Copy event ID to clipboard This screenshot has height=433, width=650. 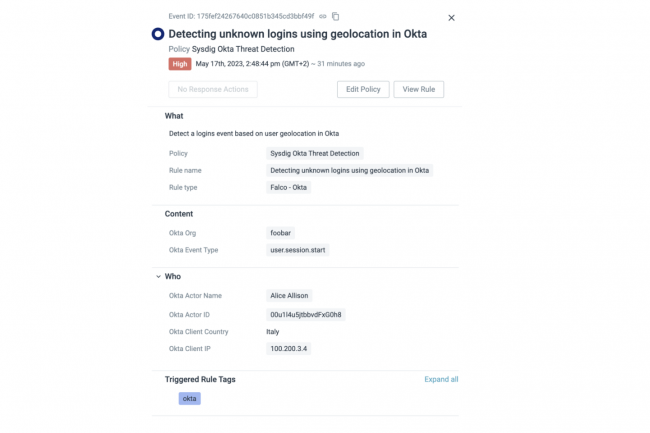[336, 17]
